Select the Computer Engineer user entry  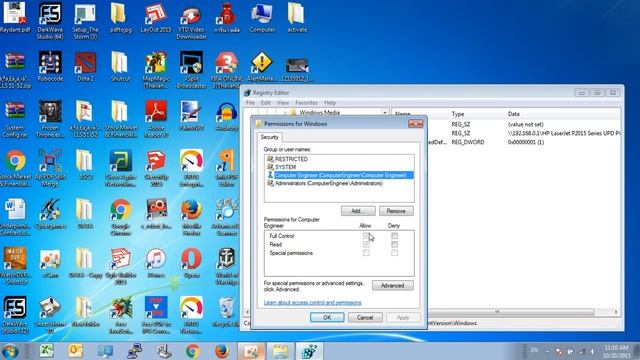[x=339, y=175]
